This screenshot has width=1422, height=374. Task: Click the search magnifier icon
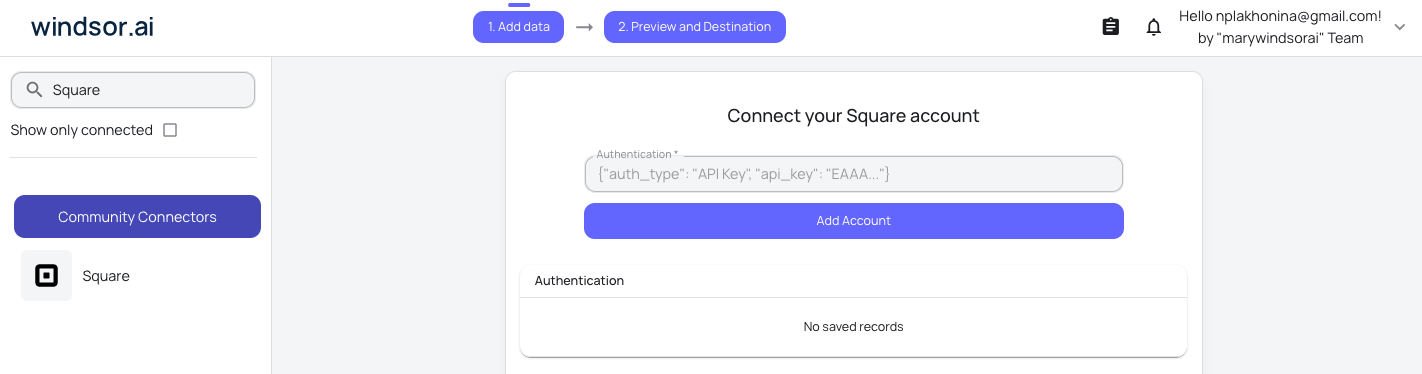coord(34,90)
